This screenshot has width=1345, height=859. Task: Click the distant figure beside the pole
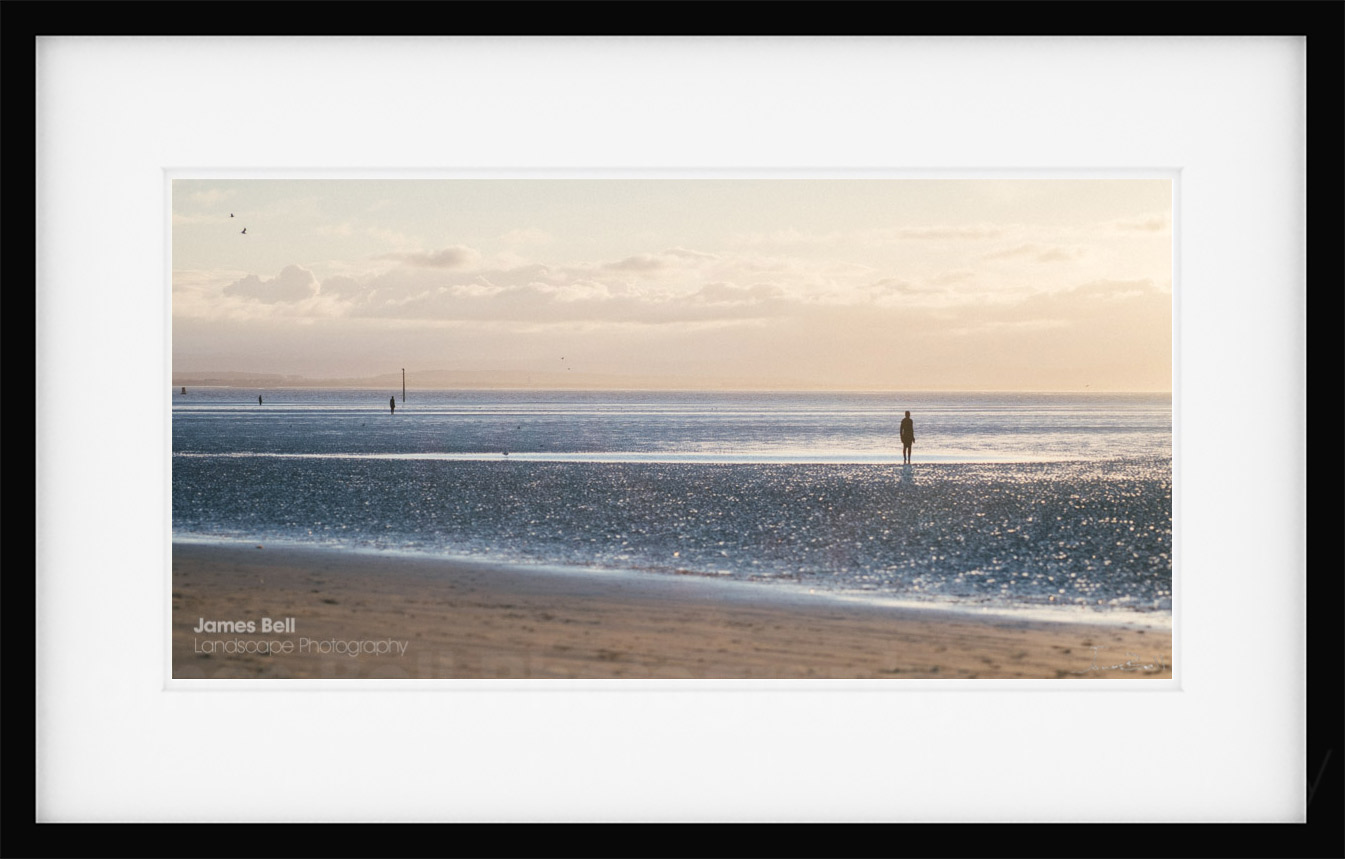pos(392,405)
